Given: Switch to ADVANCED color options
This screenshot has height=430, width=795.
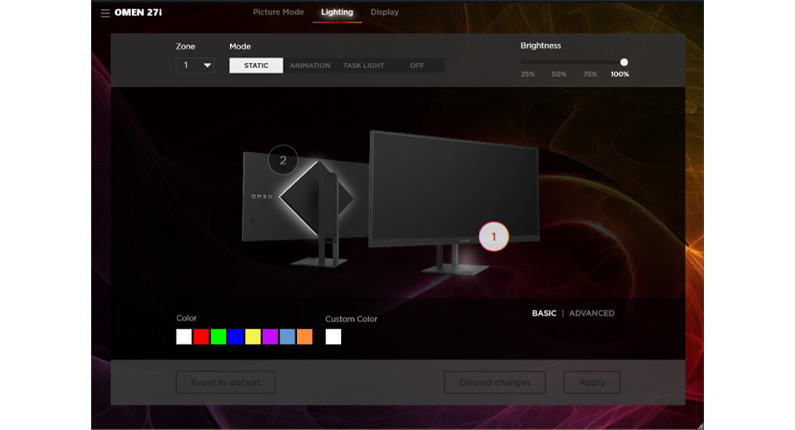Looking at the screenshot, I should pyautogui.click(x=592, y=313).
